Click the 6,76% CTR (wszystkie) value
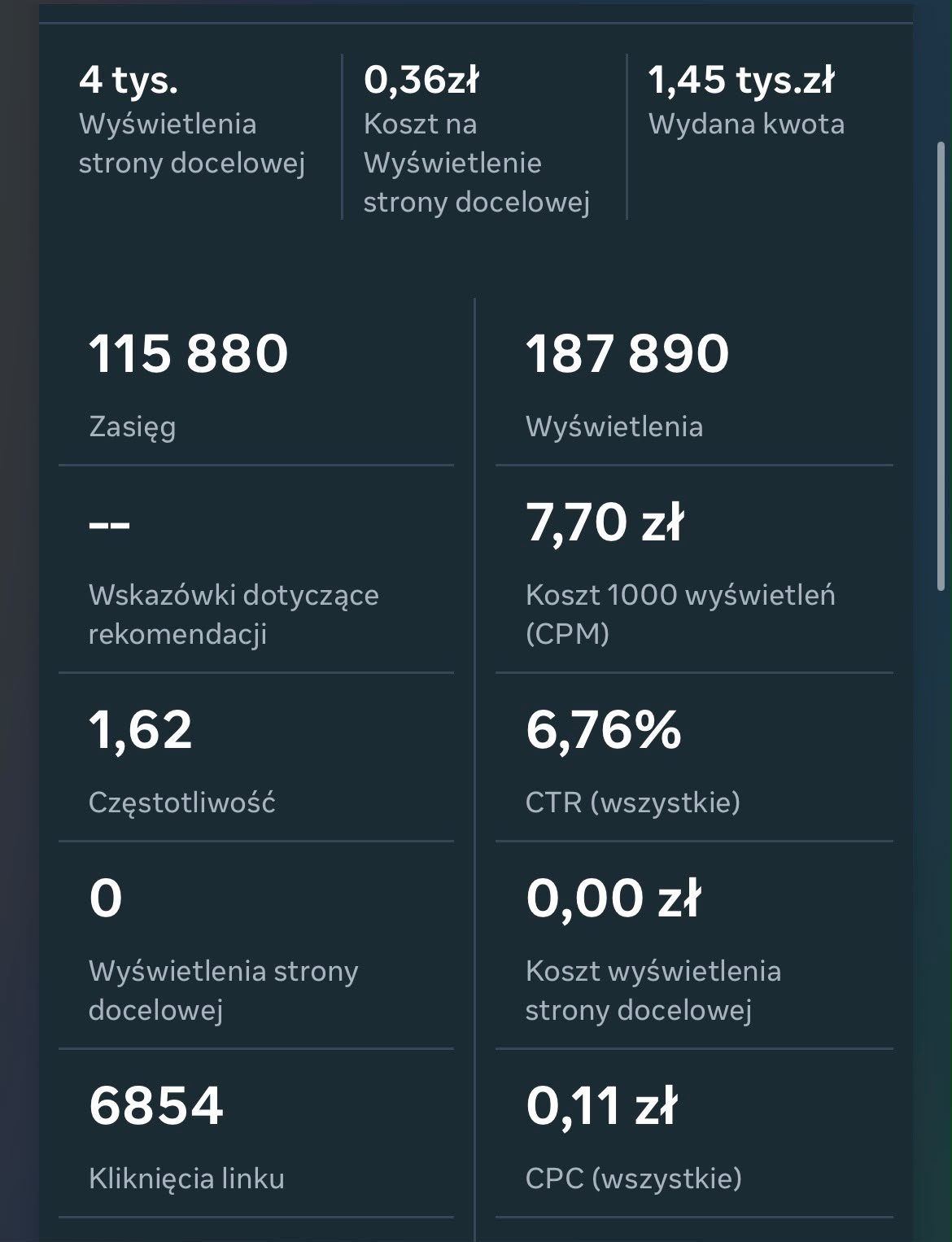The width and height of the screenshot is (952, 1242). (x=604, y=729)
